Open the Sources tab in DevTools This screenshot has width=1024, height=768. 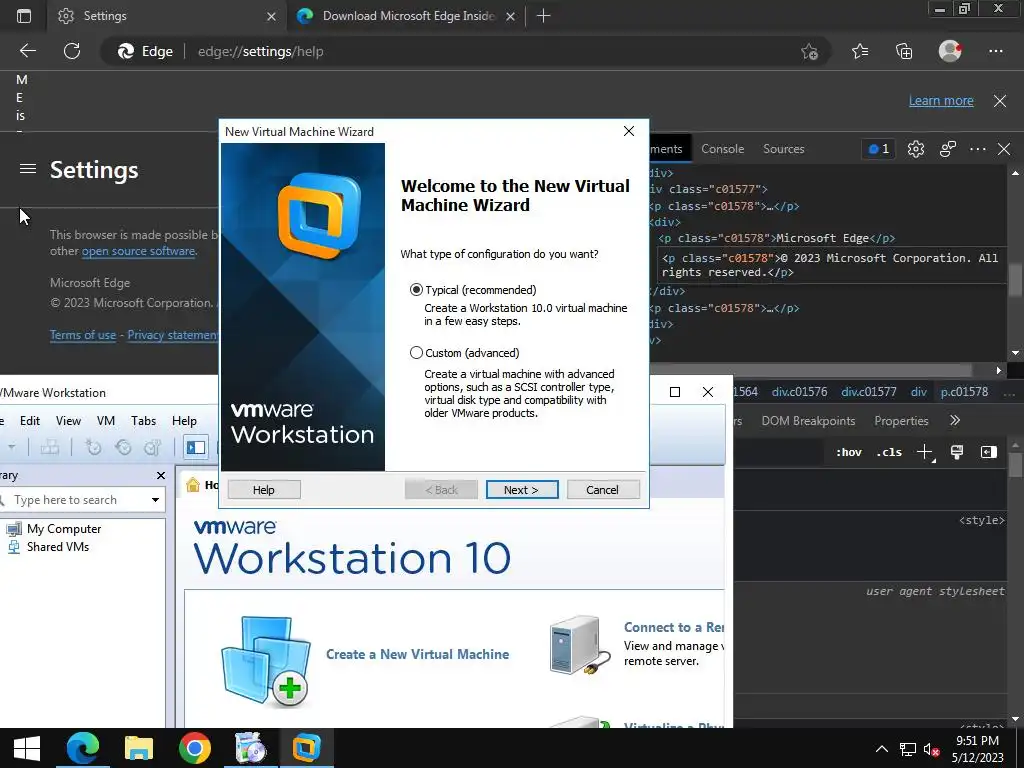tap(784, 149)
